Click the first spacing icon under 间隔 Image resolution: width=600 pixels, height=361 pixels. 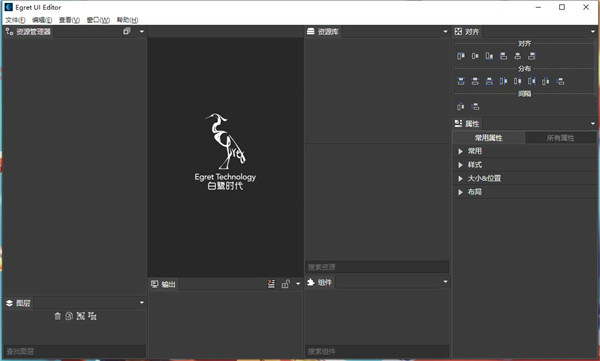[461, 106]
